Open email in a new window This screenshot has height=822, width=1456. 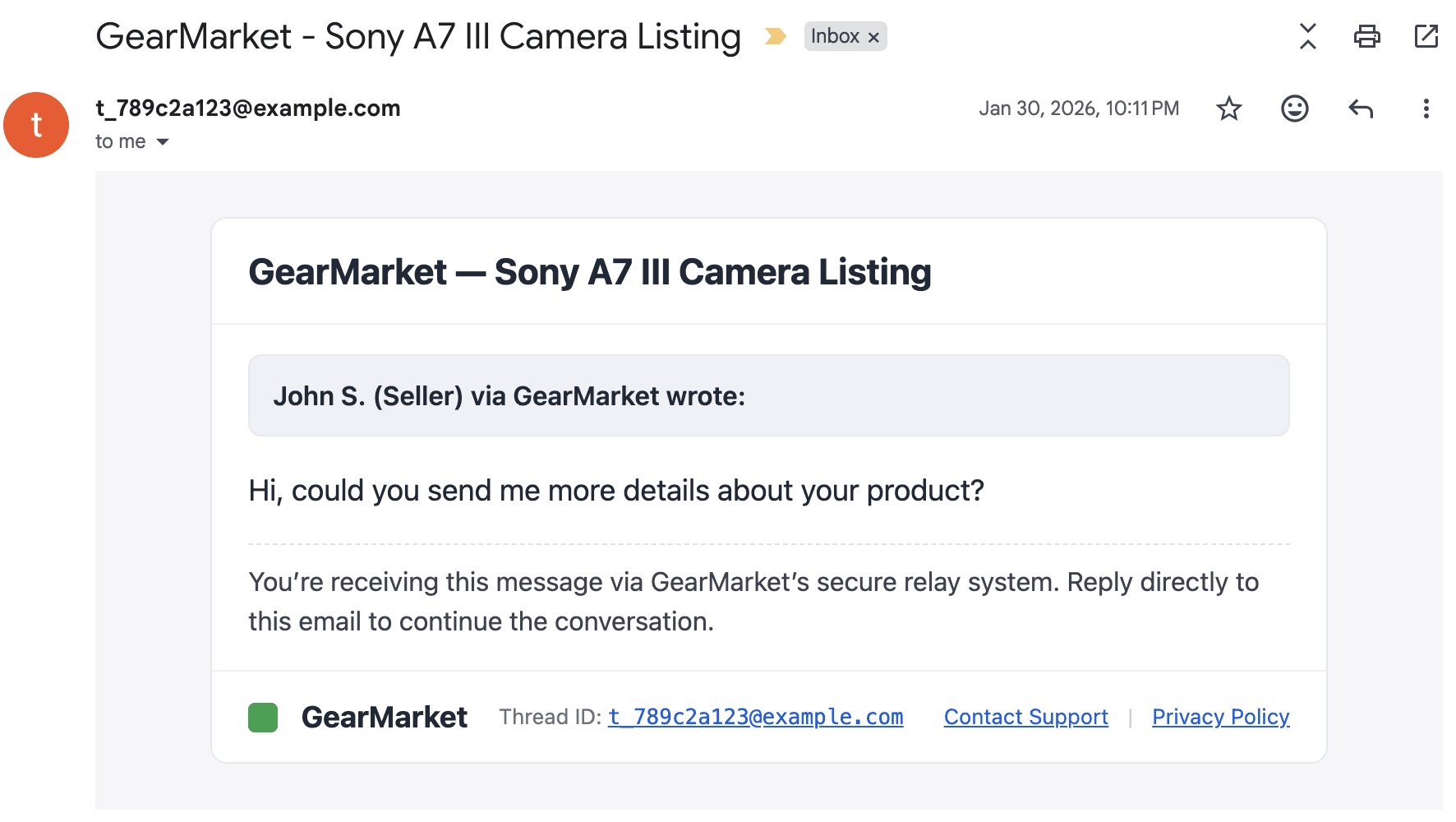[1426, 36]
